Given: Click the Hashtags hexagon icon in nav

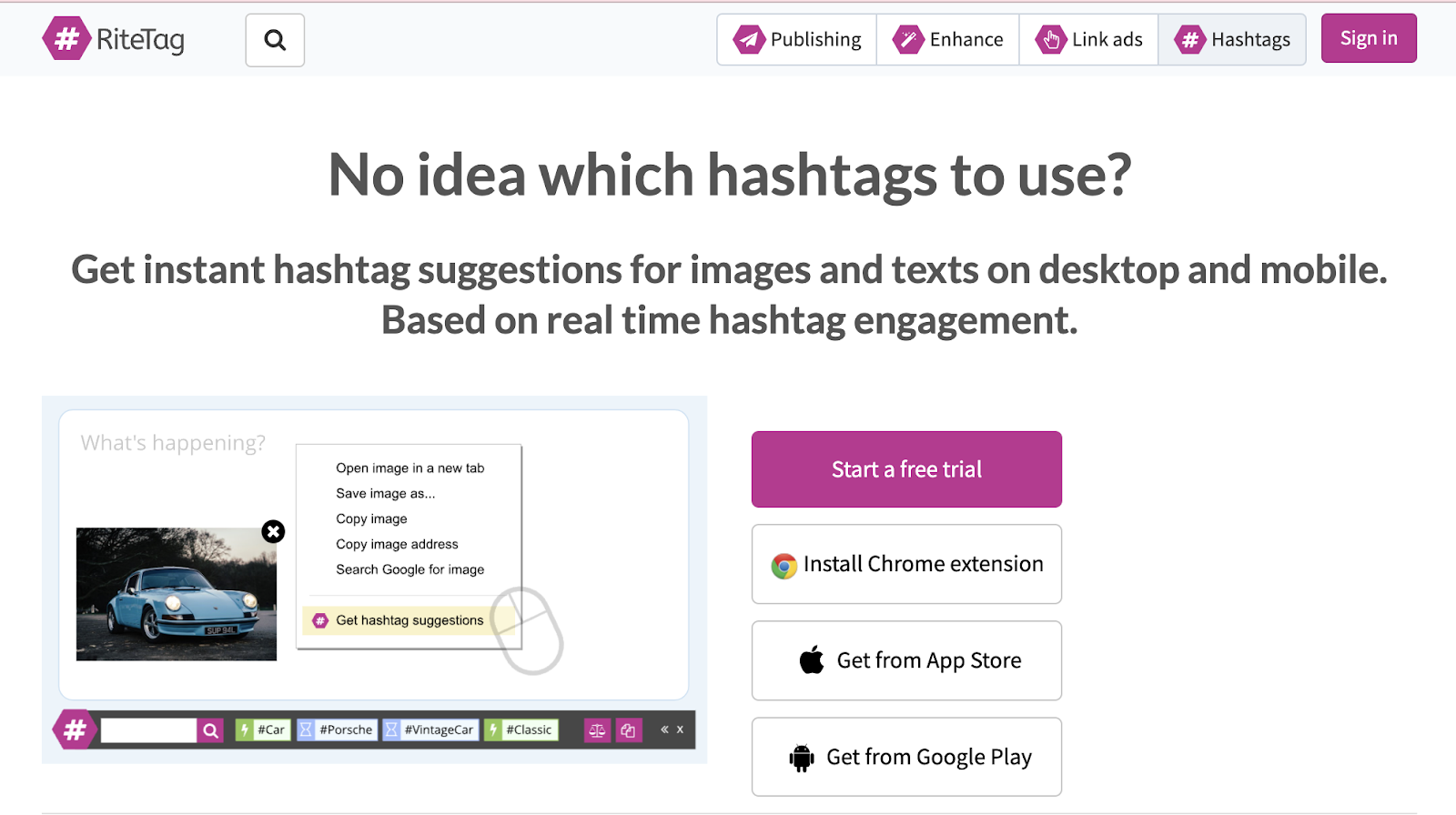Looking at the screenshot, I should pyautogui.click(x=1189, y=39).
